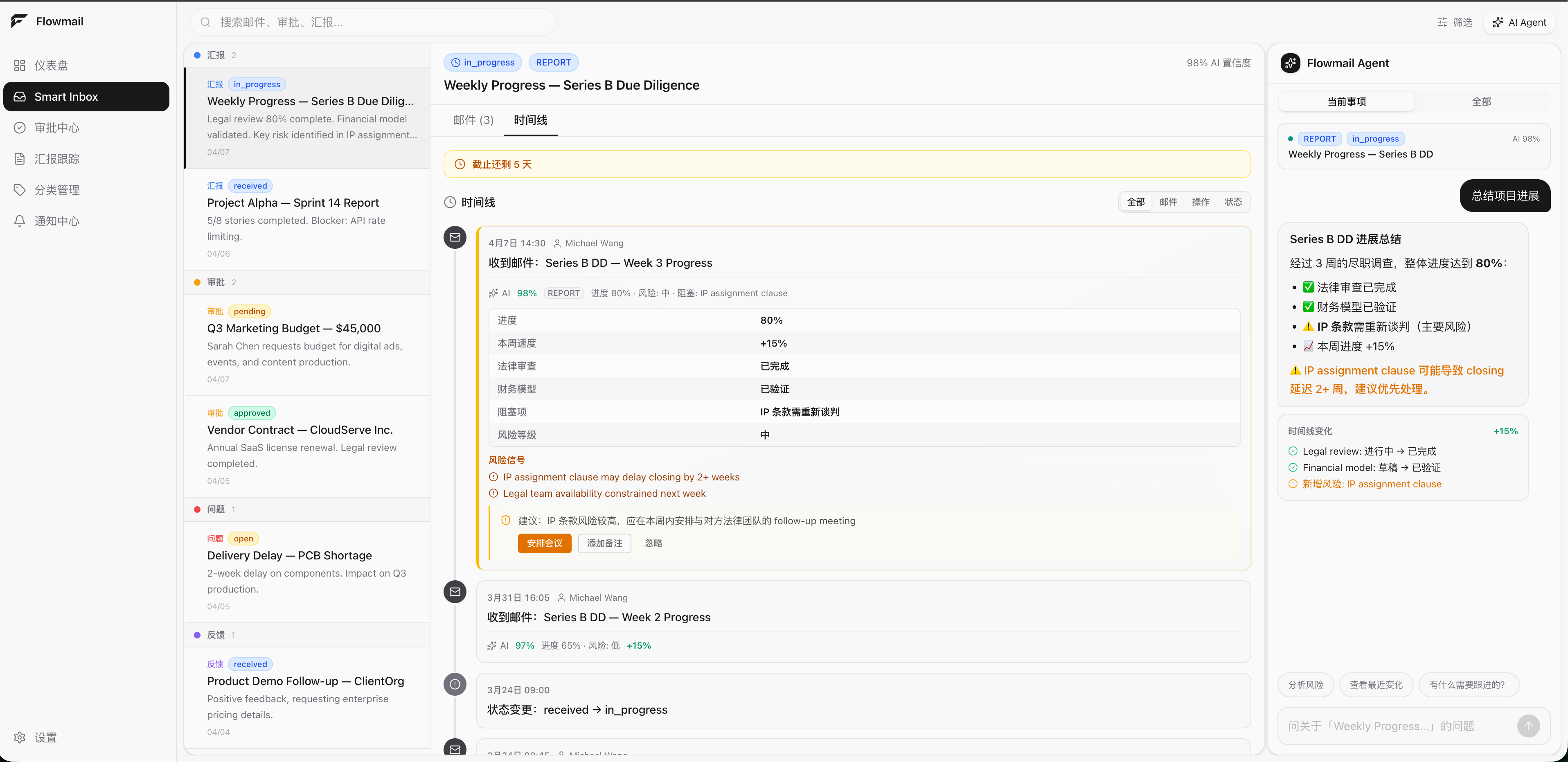
Task: Select the 分类管理 tag icon
Action: pos(20,189)
